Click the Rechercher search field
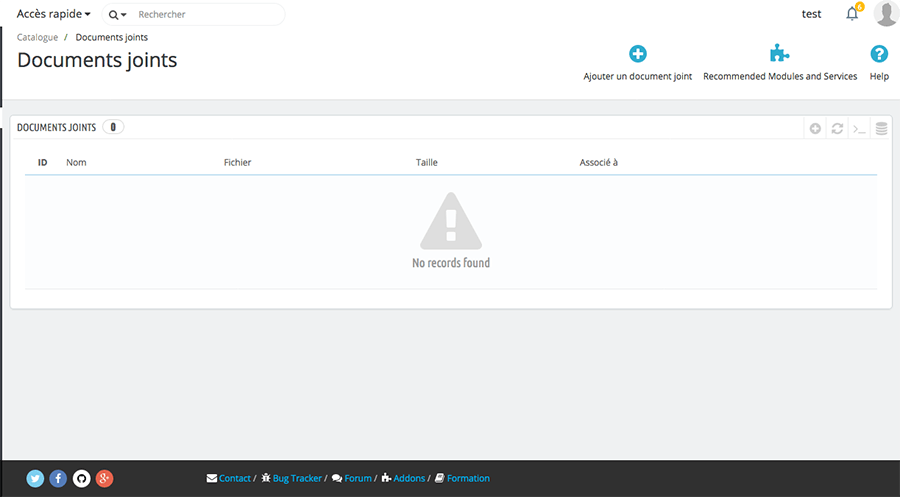The height and width of the screenshot is (497, 900). point(205,15)
